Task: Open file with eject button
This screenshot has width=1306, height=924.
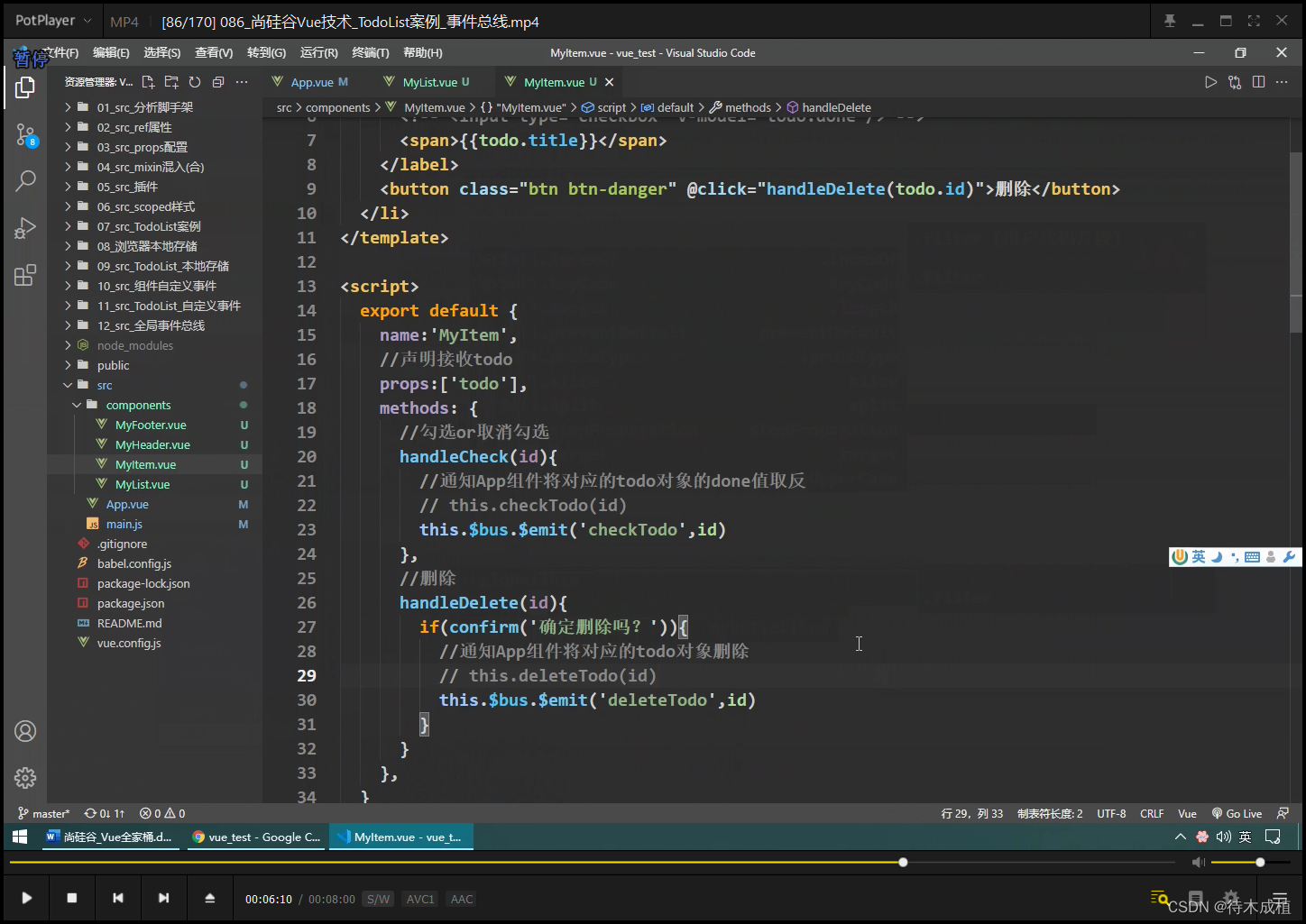Action: (209, 898)
